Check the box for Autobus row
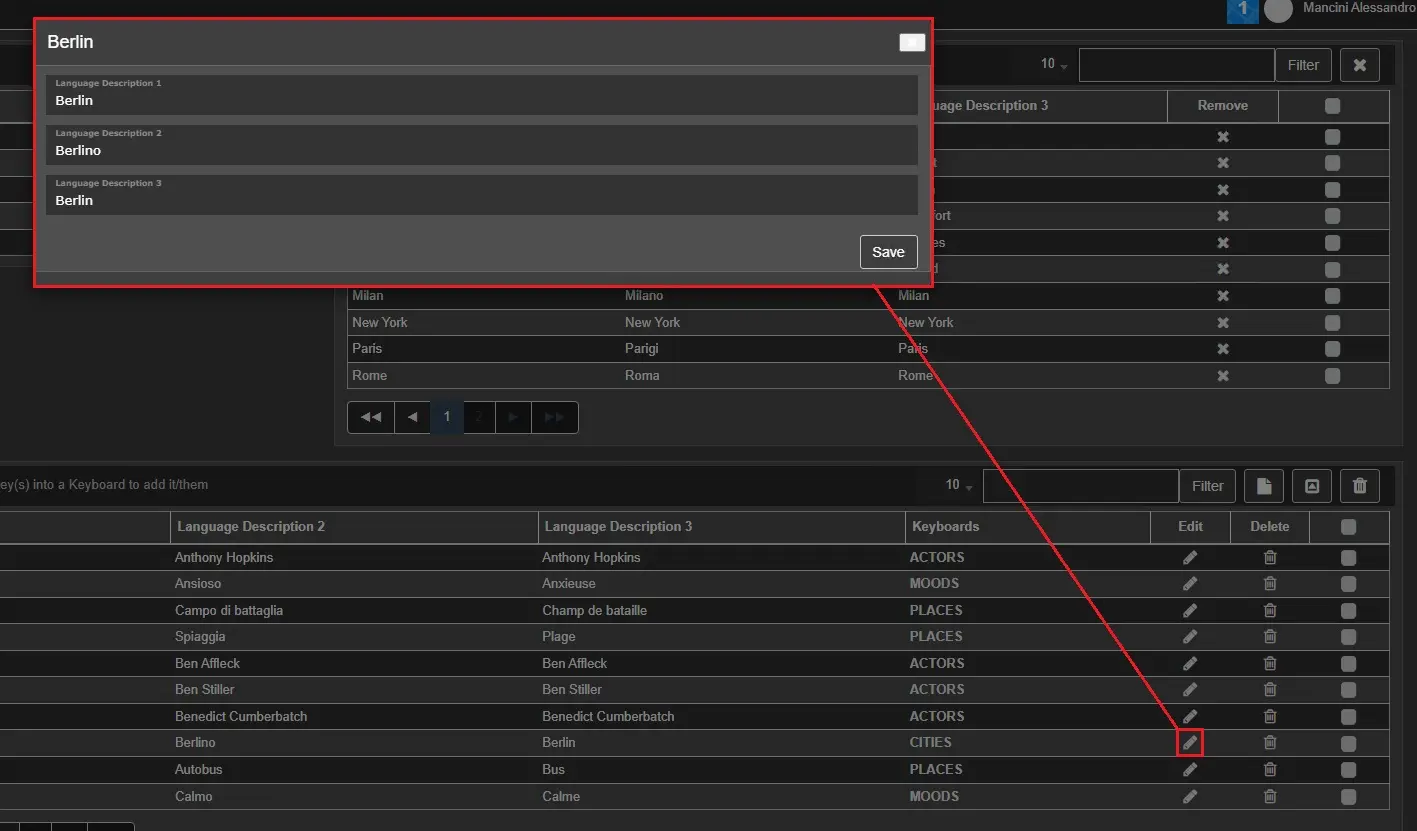Viewport: 1417px width, 831px height. 1348,770
